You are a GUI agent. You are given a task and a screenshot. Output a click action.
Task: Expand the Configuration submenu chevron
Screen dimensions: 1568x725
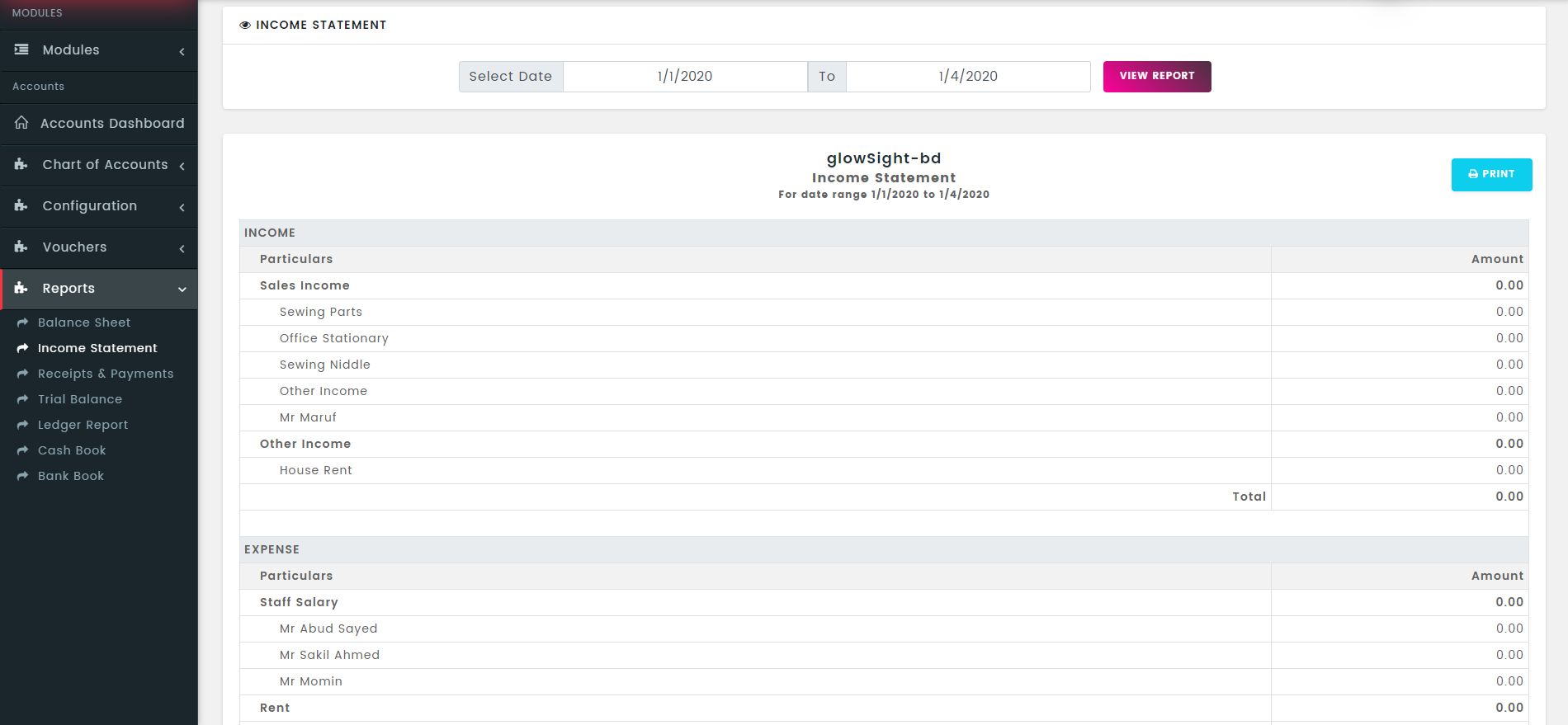(x=182, y=207)
